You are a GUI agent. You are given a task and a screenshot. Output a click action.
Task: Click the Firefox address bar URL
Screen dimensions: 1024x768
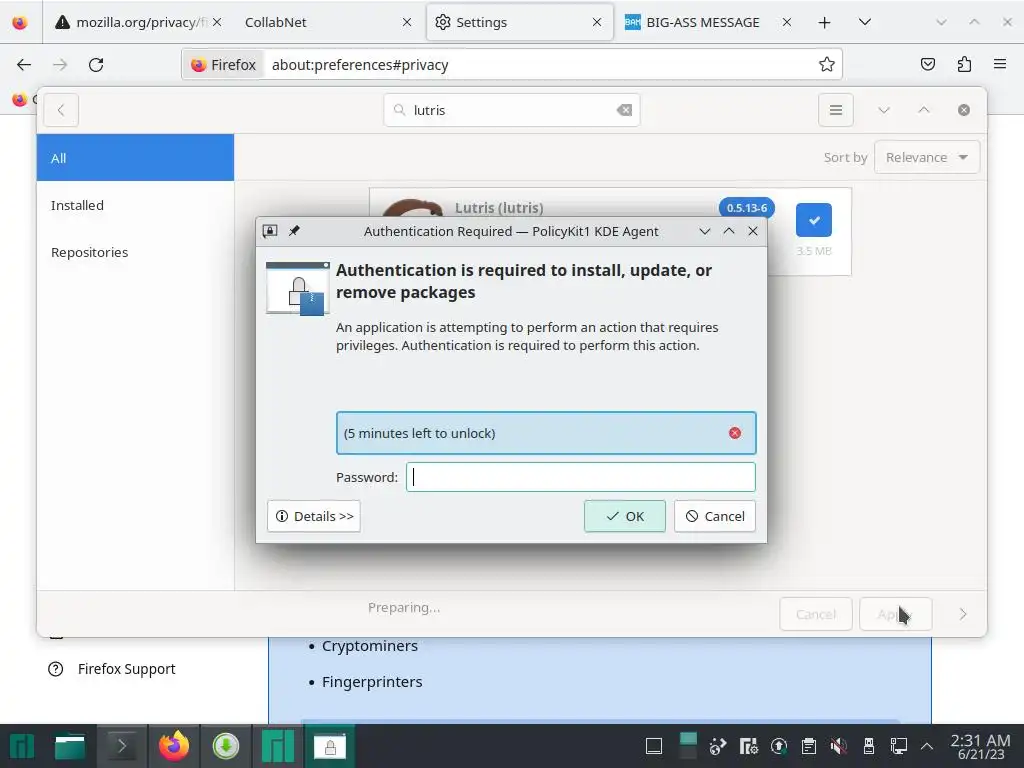tap(360, 65)
